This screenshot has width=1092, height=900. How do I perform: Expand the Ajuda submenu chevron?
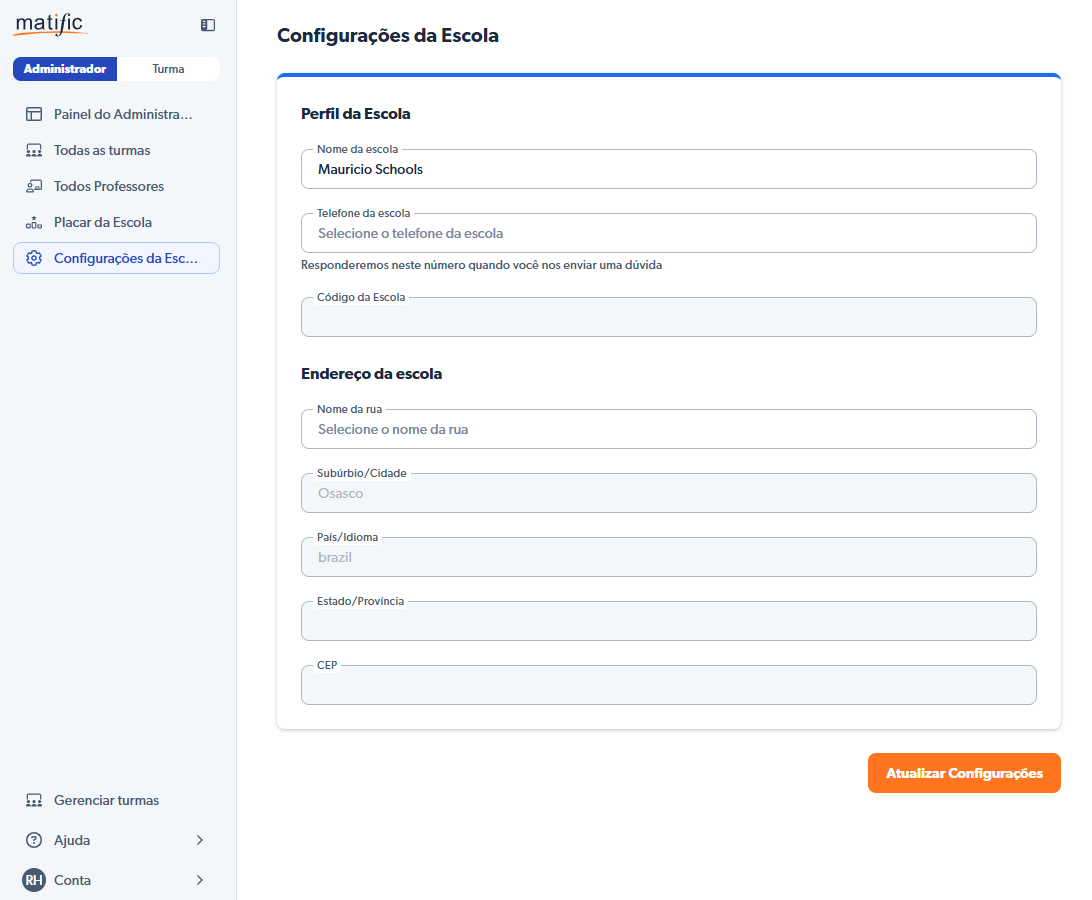click(200, 840)
